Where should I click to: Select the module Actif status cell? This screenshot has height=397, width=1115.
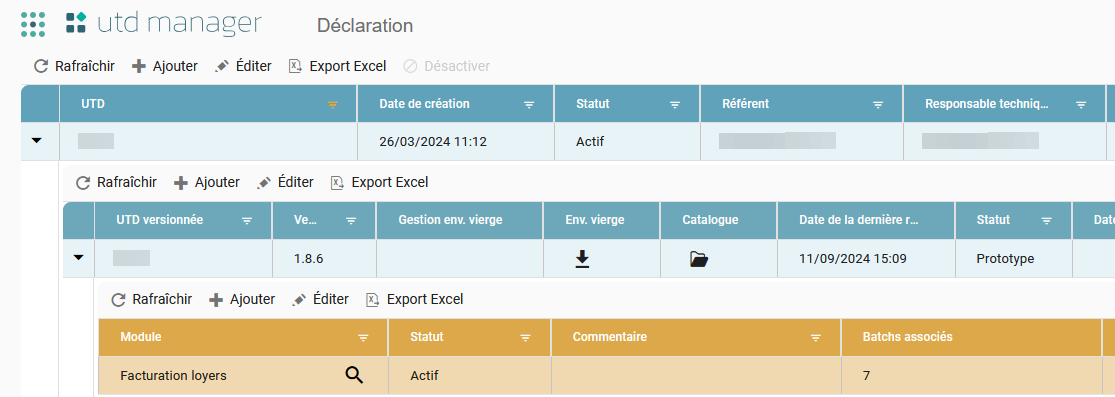(x=469, y=376)
